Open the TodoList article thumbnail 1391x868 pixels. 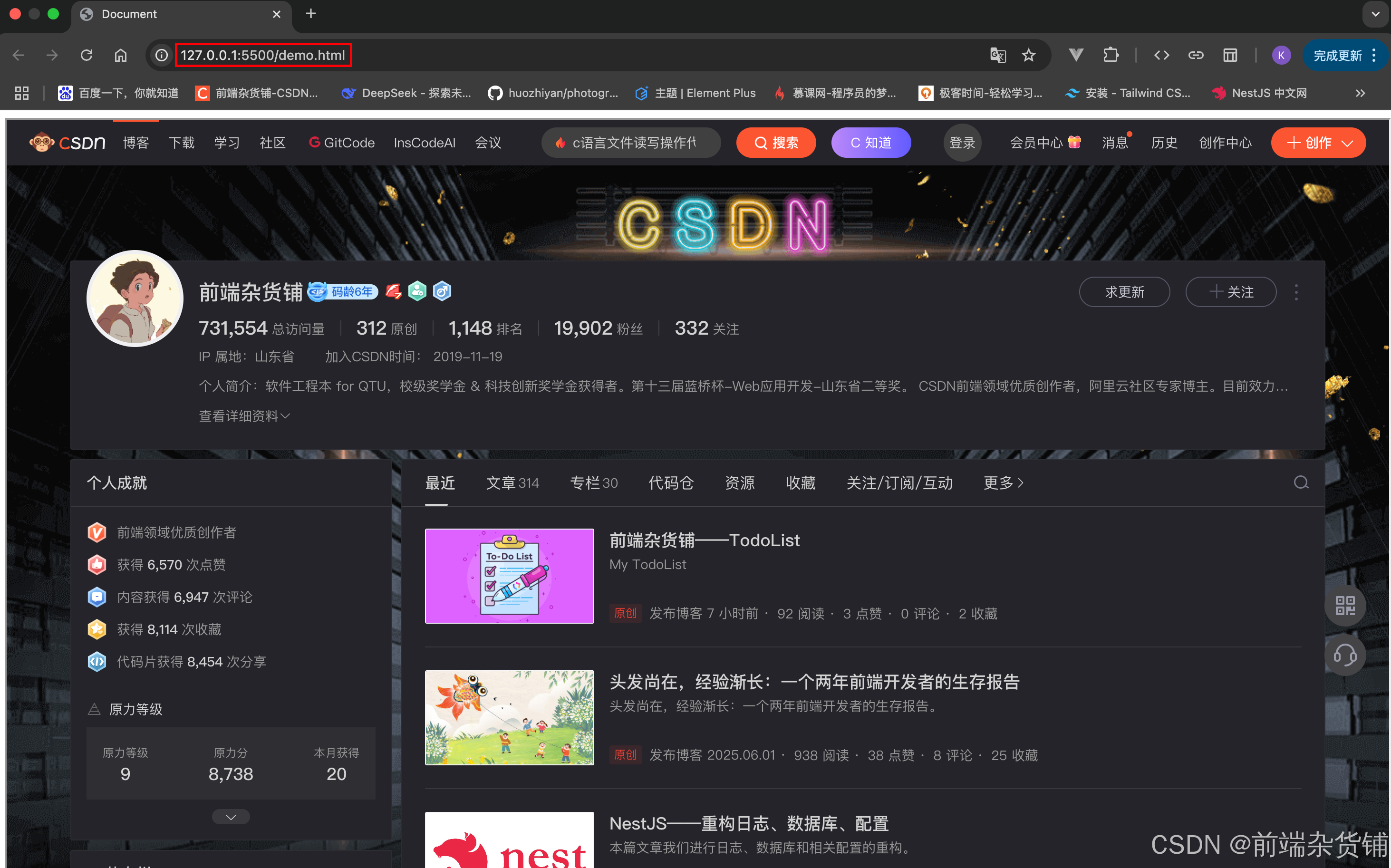click(x=509, y=576)
